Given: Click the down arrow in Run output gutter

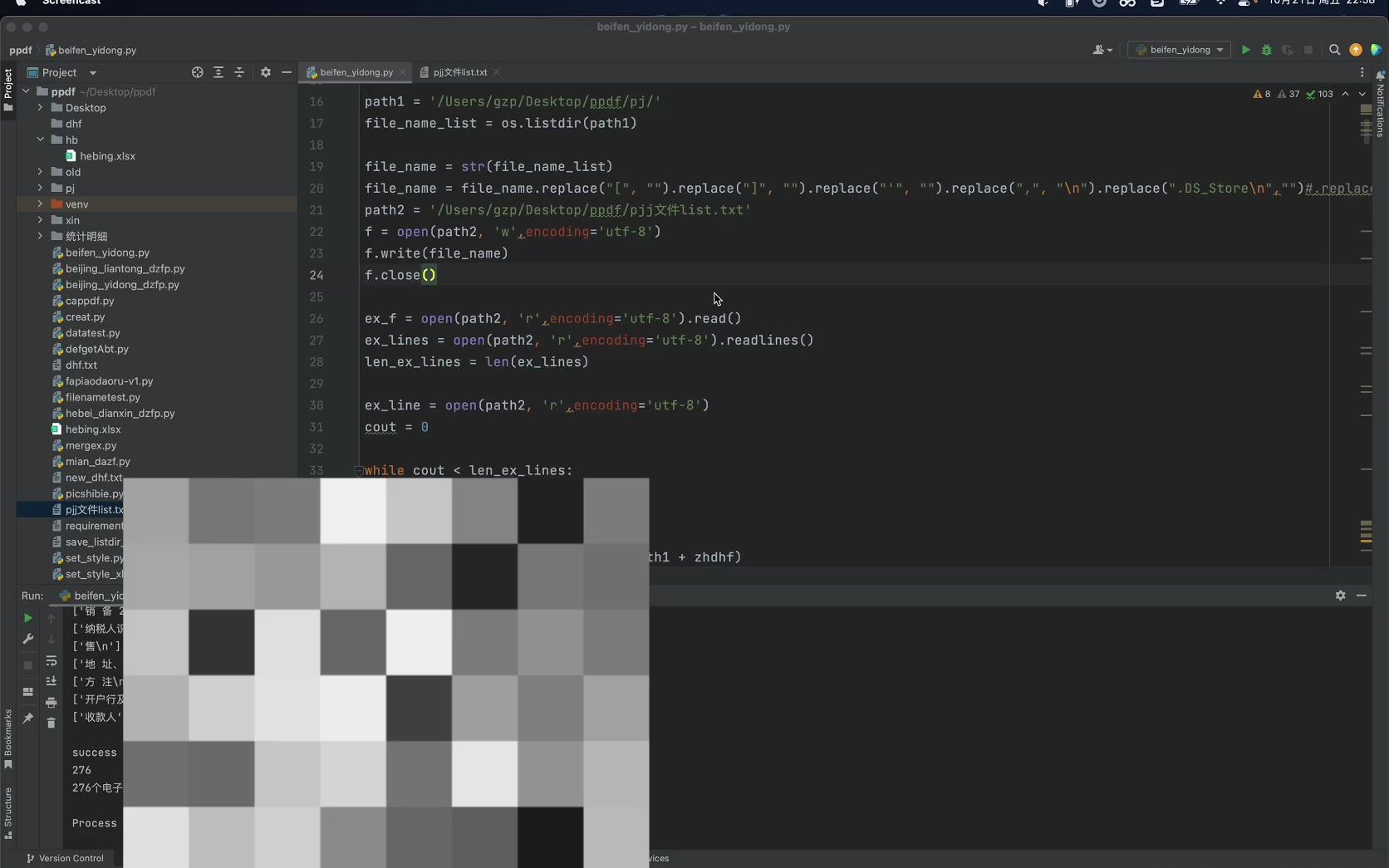Looking at the screenshot, I should pyautogui.click(x=51, y=639).
